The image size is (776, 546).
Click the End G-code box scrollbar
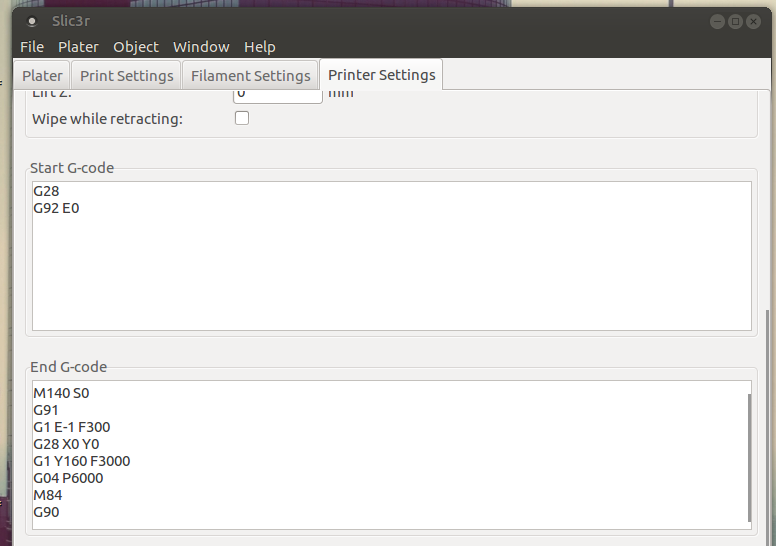point(749,457)
